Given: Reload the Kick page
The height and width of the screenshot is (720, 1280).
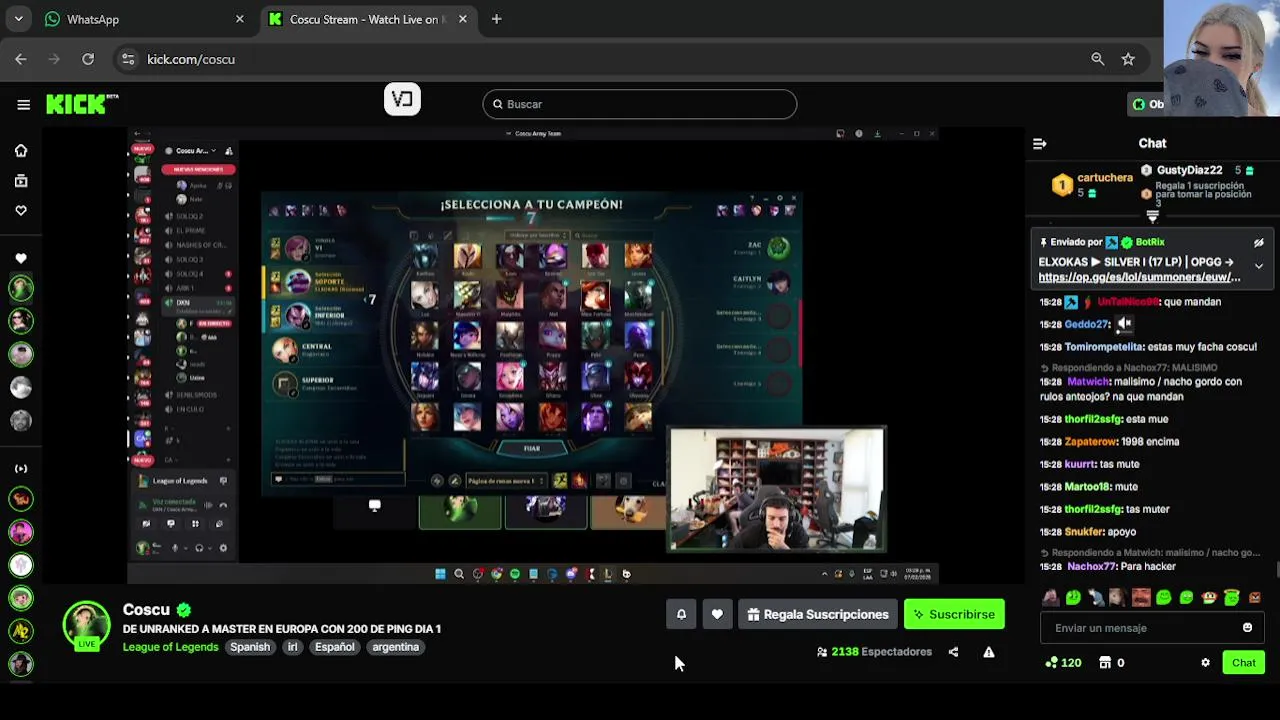Looking at the screenshot, I should point(88,59).
